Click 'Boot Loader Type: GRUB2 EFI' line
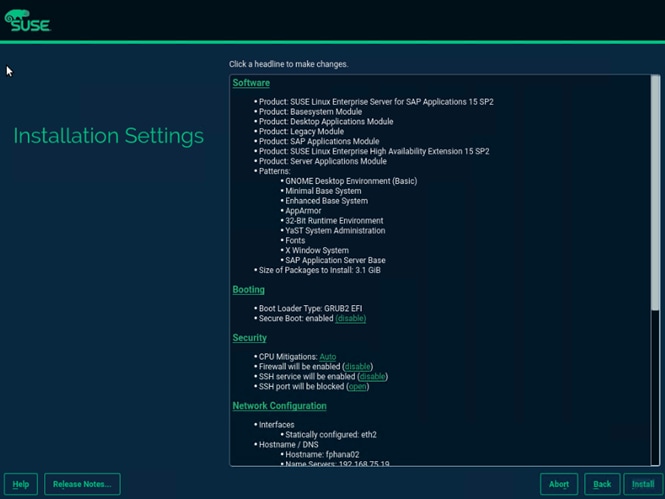The width and height of the screenshot is (665, 499). (310, 309)
